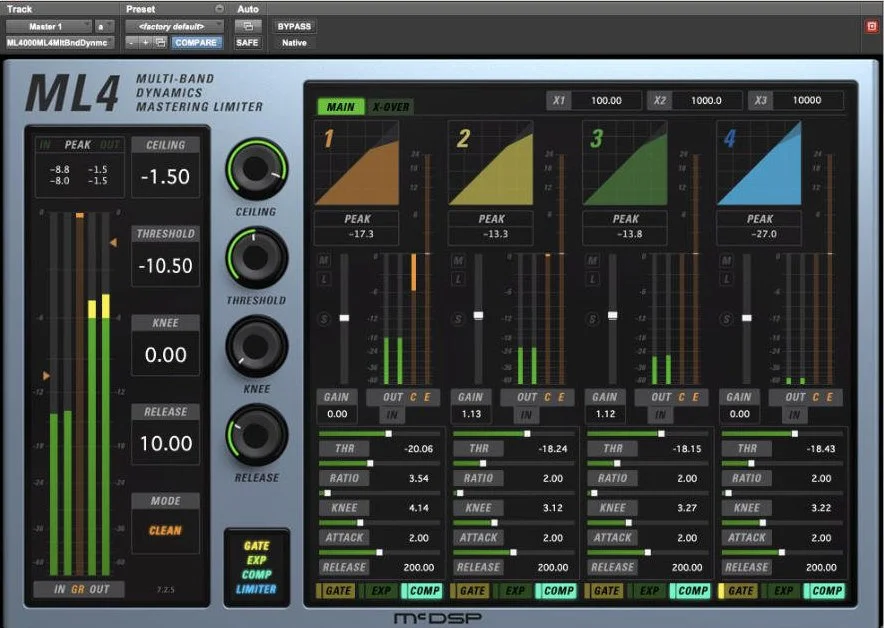Click the X3 crossover field 10000
The image size is (884, 628).
click(807, 100)
